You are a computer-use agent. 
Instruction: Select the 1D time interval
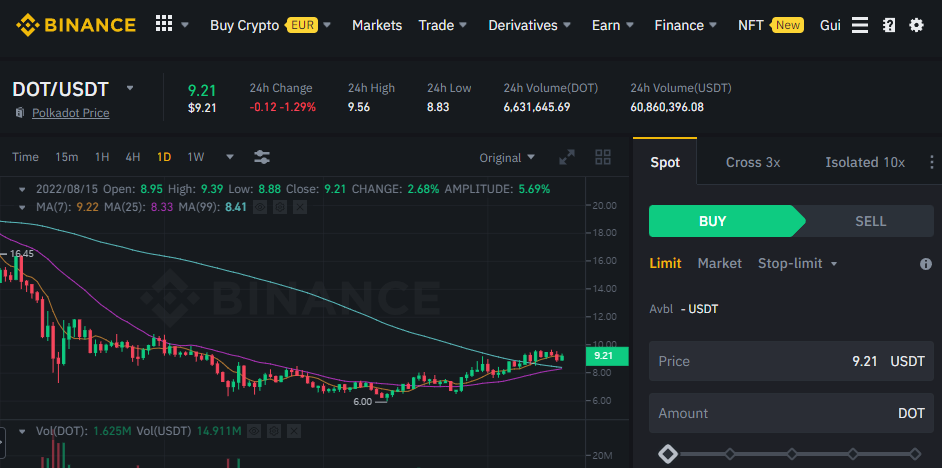164,157
